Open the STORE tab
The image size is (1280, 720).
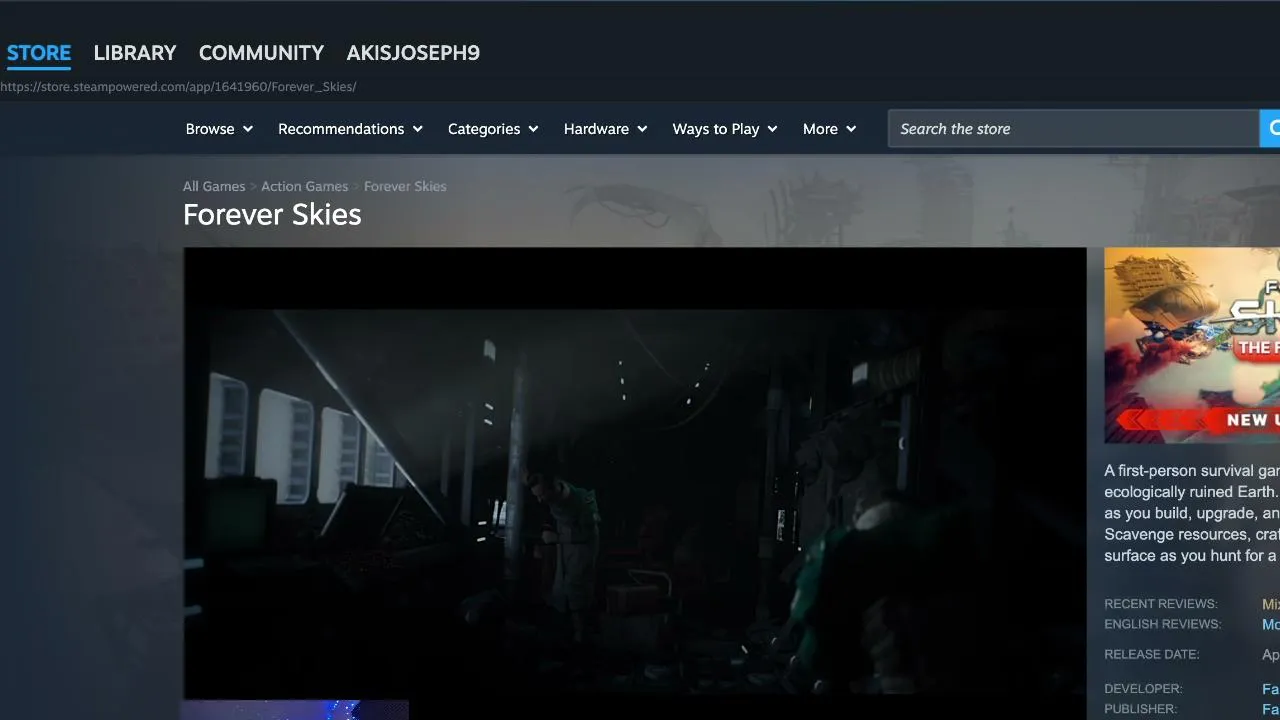[39, 53]
